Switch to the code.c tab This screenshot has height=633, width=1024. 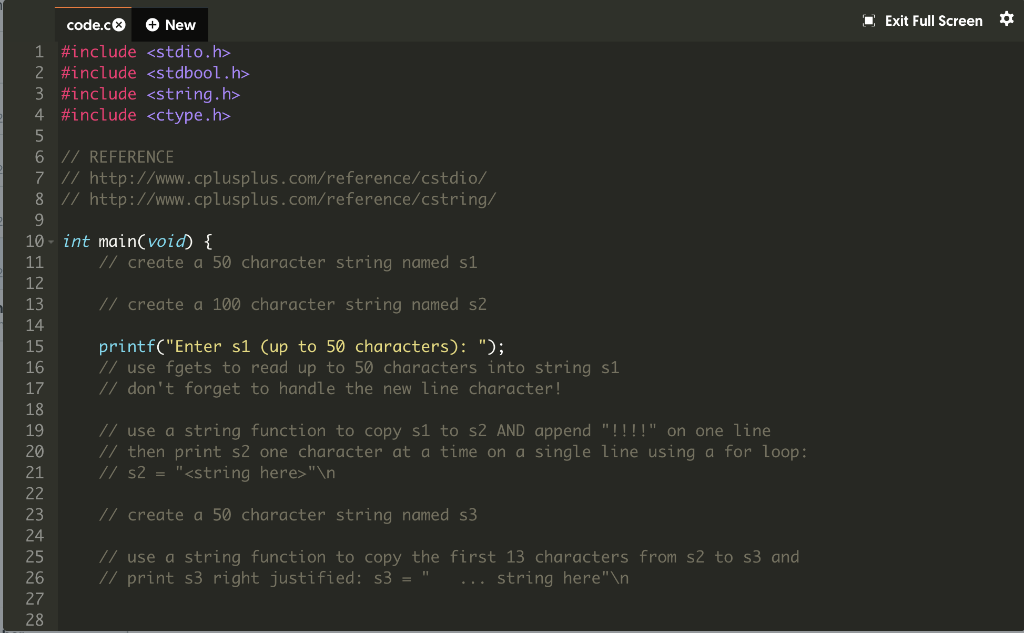90,24
